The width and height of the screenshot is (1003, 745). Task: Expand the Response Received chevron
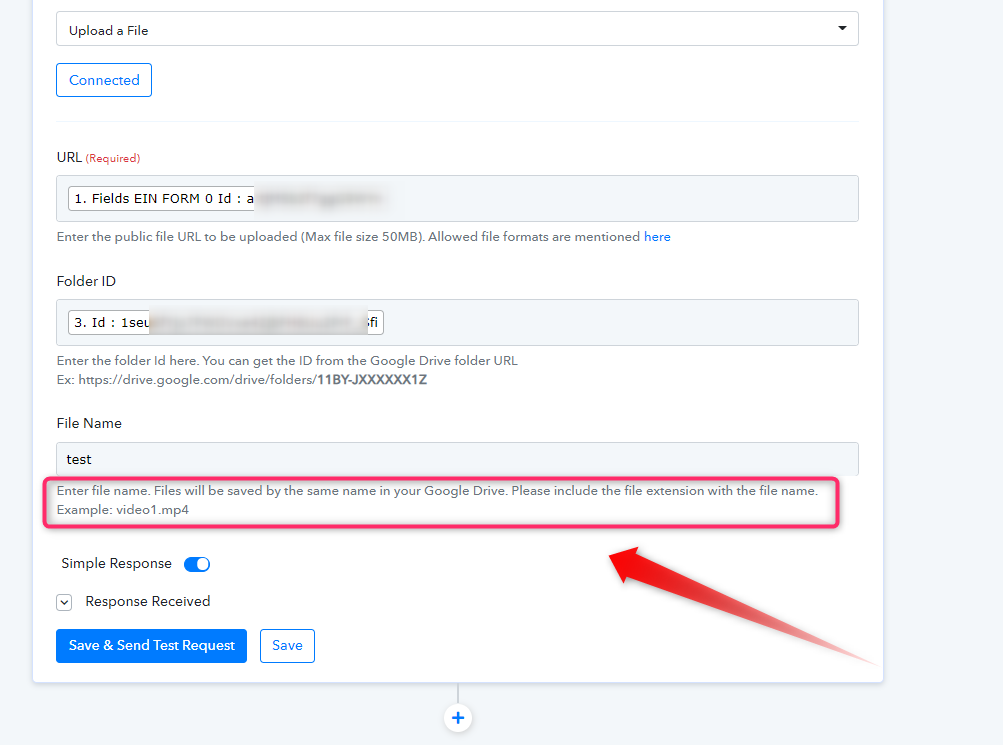[x=64, y=602]
